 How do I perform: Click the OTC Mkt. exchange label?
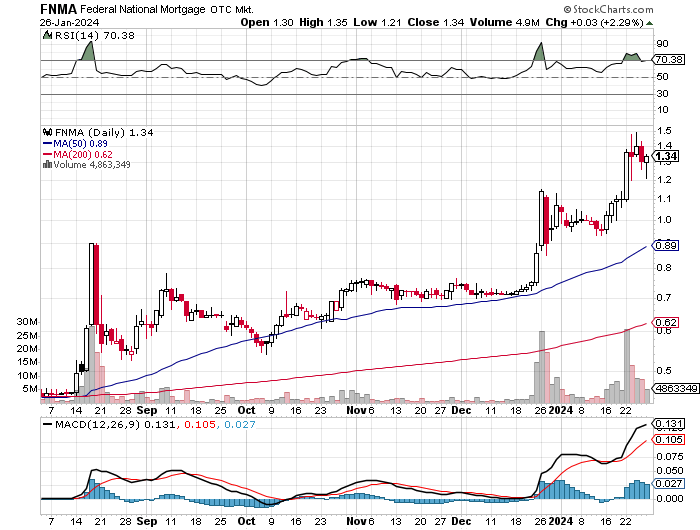pos(232,9)
